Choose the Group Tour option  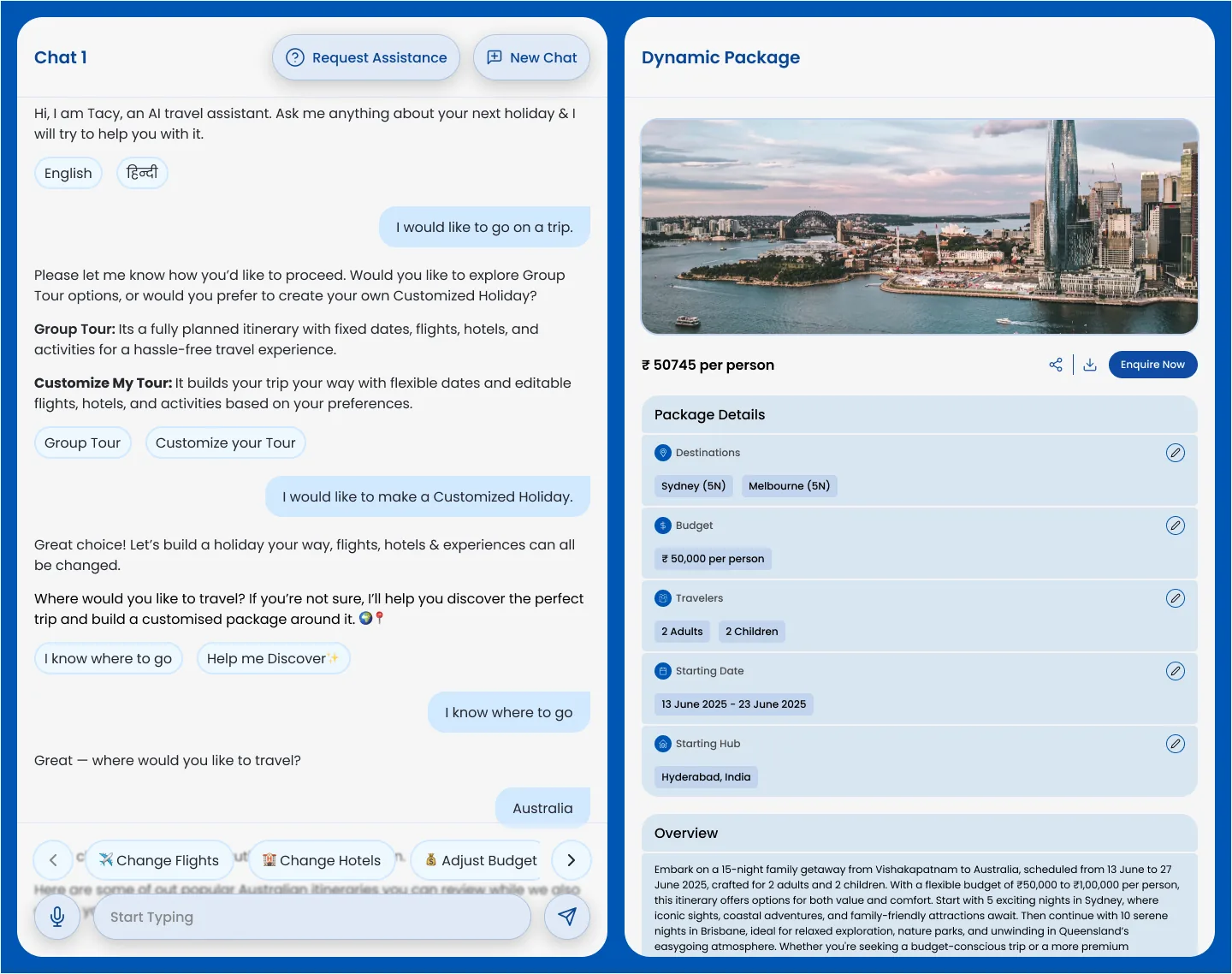[83, 442]
